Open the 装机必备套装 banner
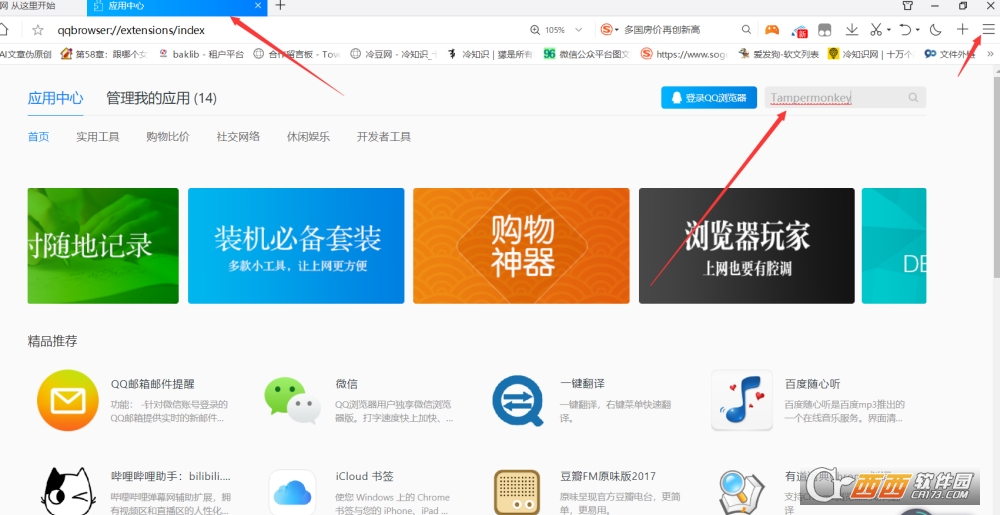The width and height of the screenshot is (1000, 515). coord(296,245)
